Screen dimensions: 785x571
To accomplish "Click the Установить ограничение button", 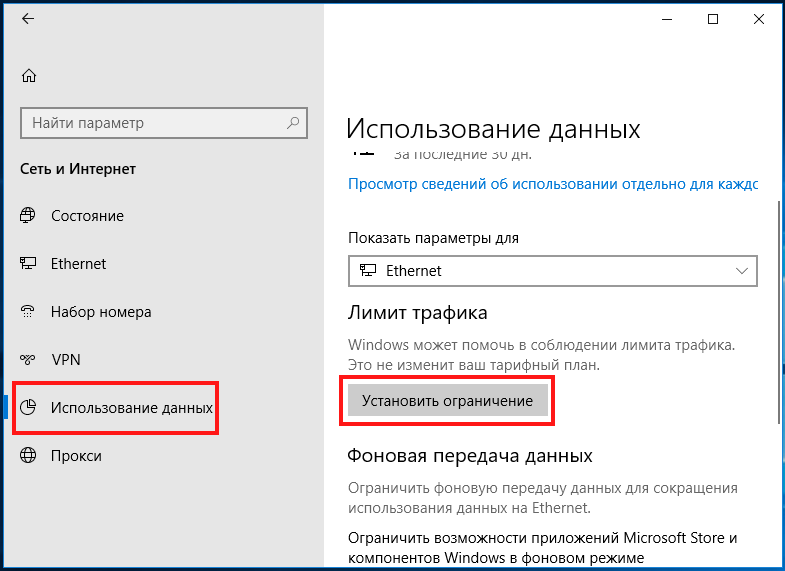I will (448, 400).
